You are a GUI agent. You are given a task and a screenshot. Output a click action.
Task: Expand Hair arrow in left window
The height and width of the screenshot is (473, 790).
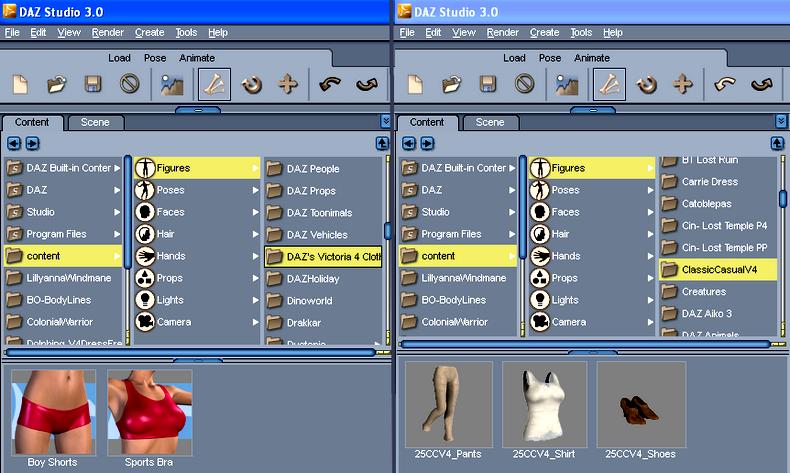click(x=255, y=234)
